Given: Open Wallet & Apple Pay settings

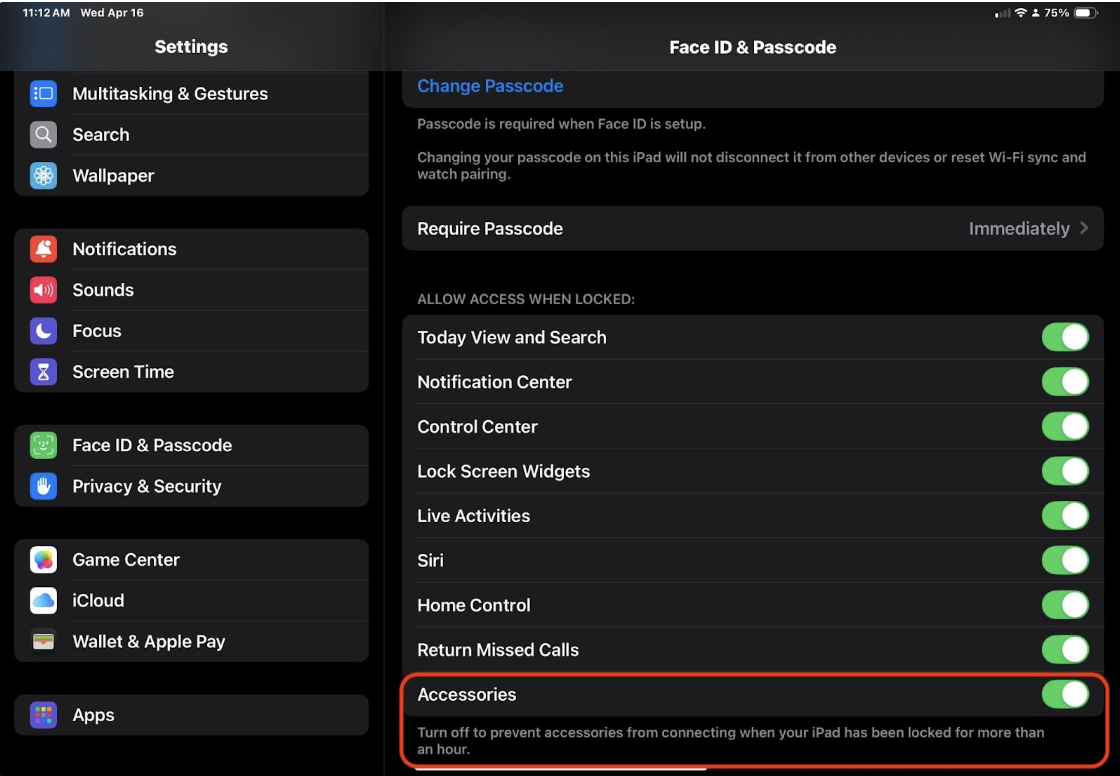Looking at the screenshot, I should [191, 642].
